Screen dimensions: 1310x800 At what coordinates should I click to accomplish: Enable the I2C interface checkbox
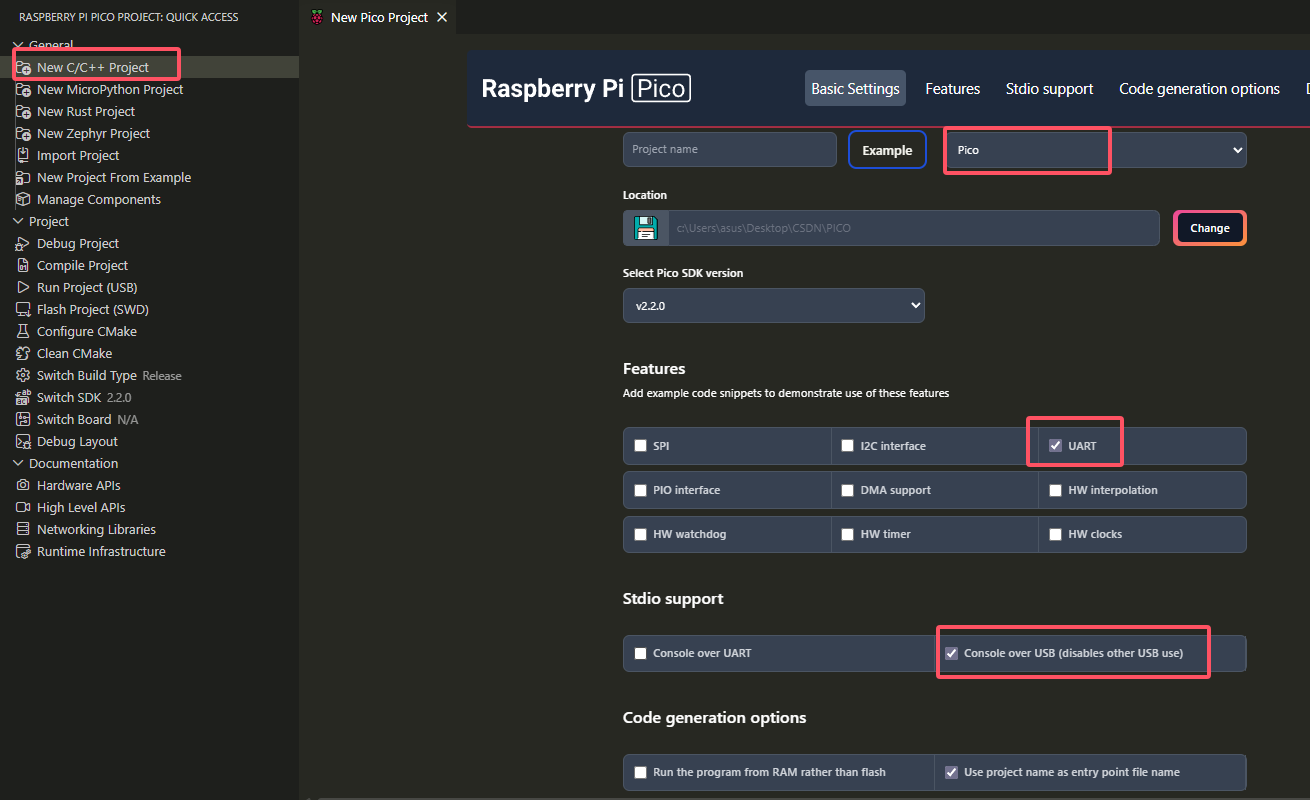848,446
